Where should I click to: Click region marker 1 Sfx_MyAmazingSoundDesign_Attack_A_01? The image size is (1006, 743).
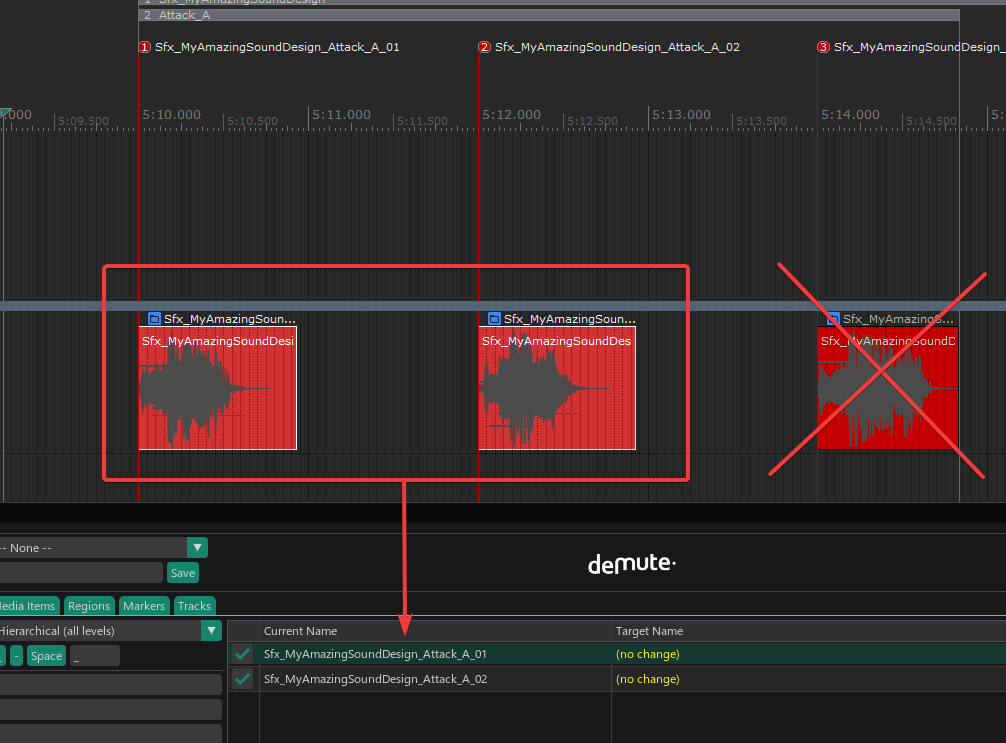(269, 47)
